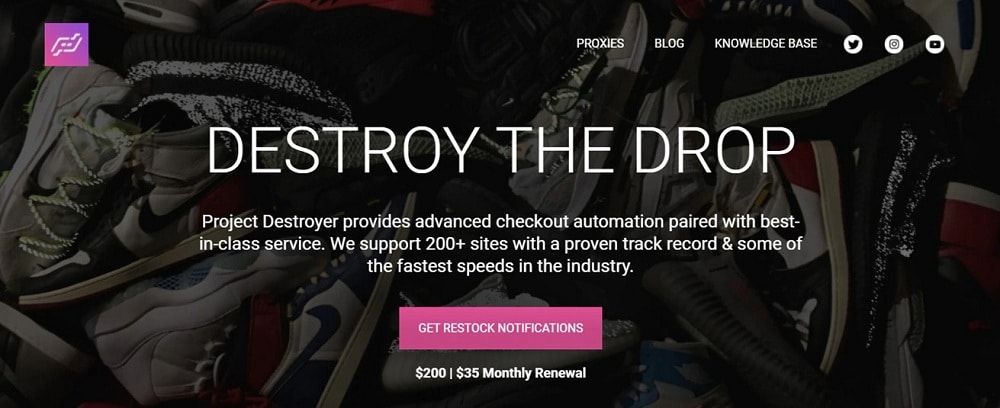Click the $35 Monthly Renewal text
1000x408 pixels.
(521, 373)
